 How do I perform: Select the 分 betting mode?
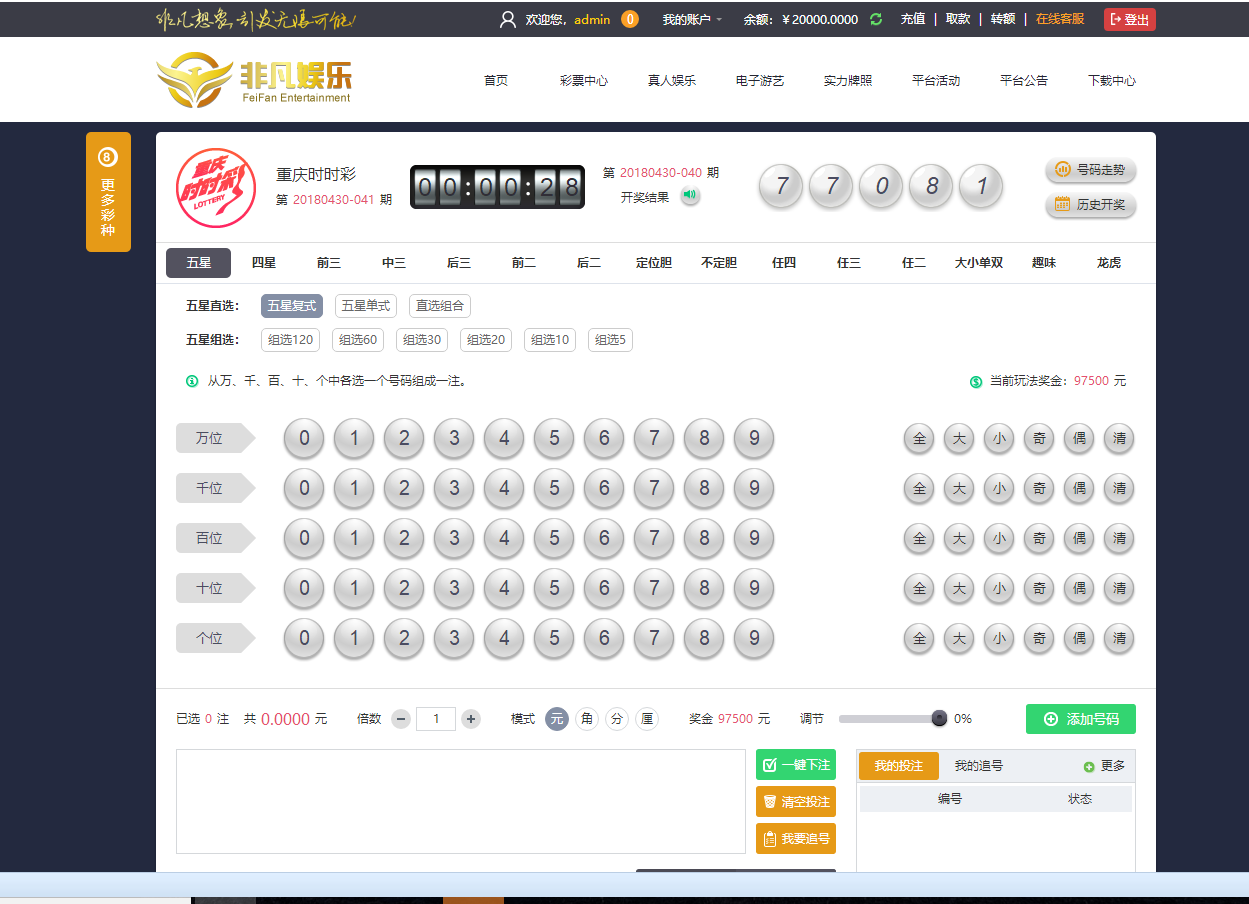(617, 718)
